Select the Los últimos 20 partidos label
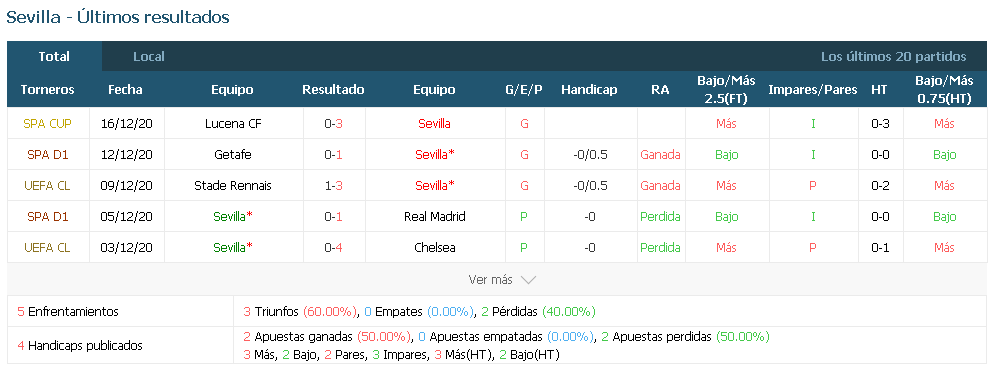Viewport: 1002px width, 371px height. coord(893,57)
